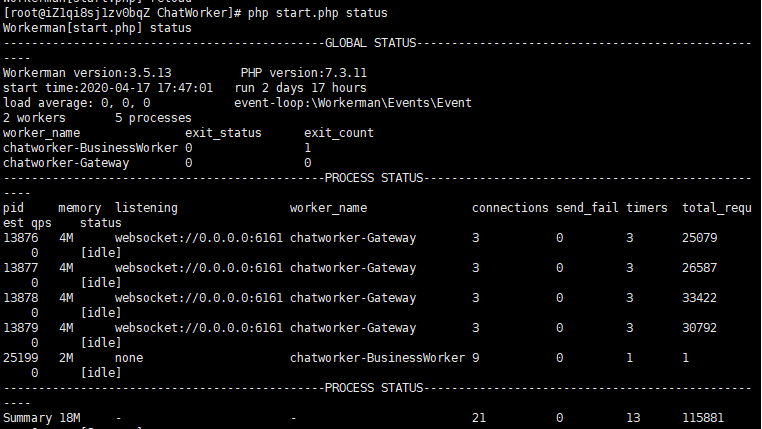
Task: Click the 'php start.php status' command text
Action: tap(317, 13)
